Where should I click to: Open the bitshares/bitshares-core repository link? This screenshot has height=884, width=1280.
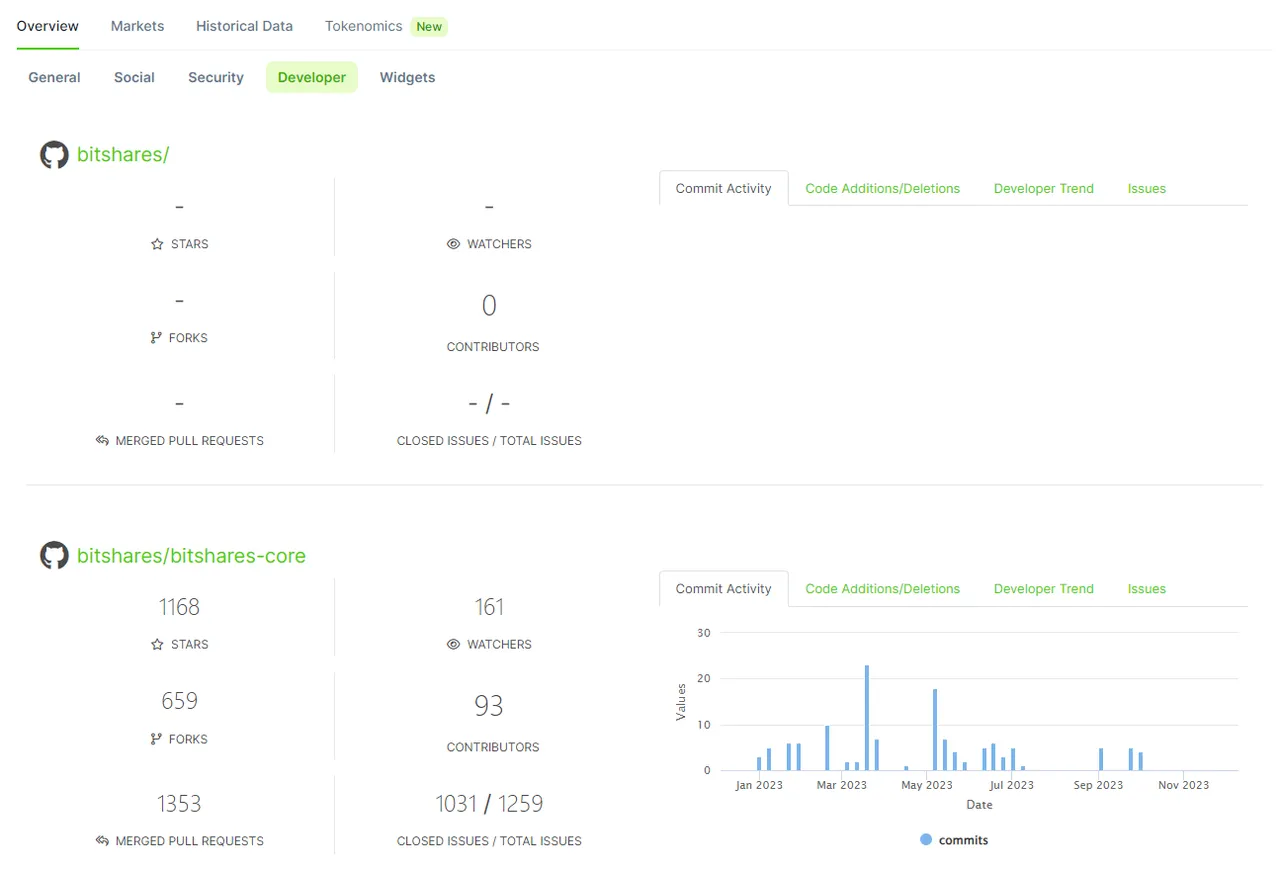coord(191,556)
